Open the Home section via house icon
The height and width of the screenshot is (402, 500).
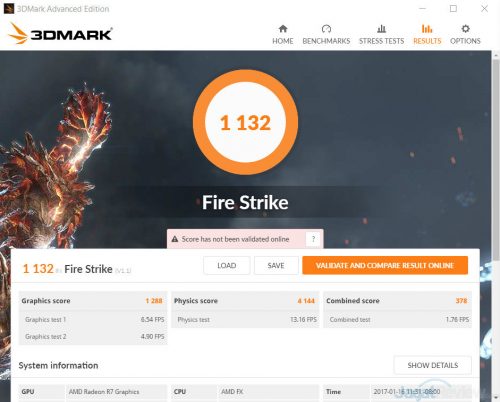pos(283,29)
